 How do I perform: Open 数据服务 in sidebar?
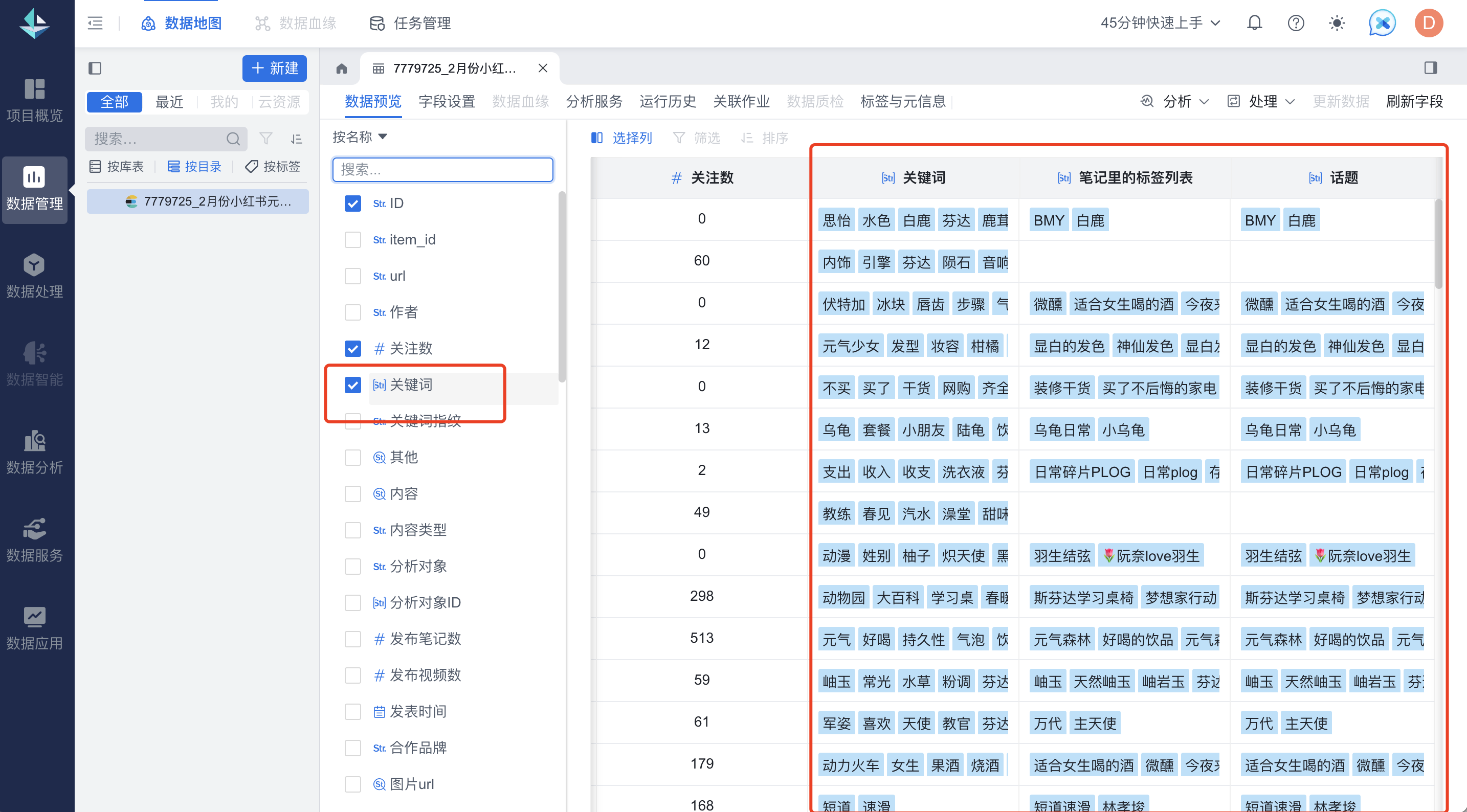(x=35, y=540)
